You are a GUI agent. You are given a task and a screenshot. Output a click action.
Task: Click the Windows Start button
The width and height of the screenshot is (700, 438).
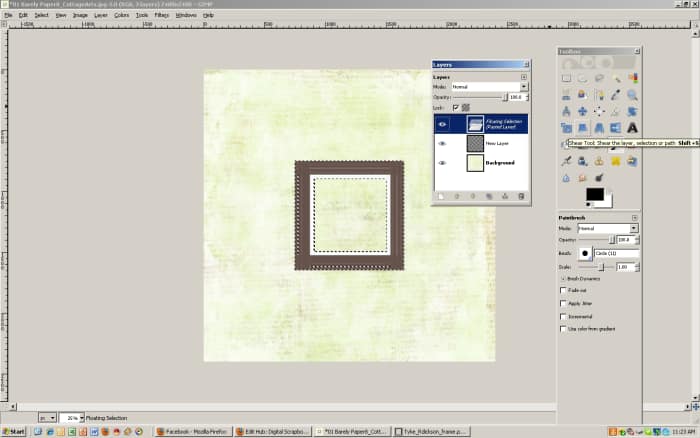[x=13, y=432]
